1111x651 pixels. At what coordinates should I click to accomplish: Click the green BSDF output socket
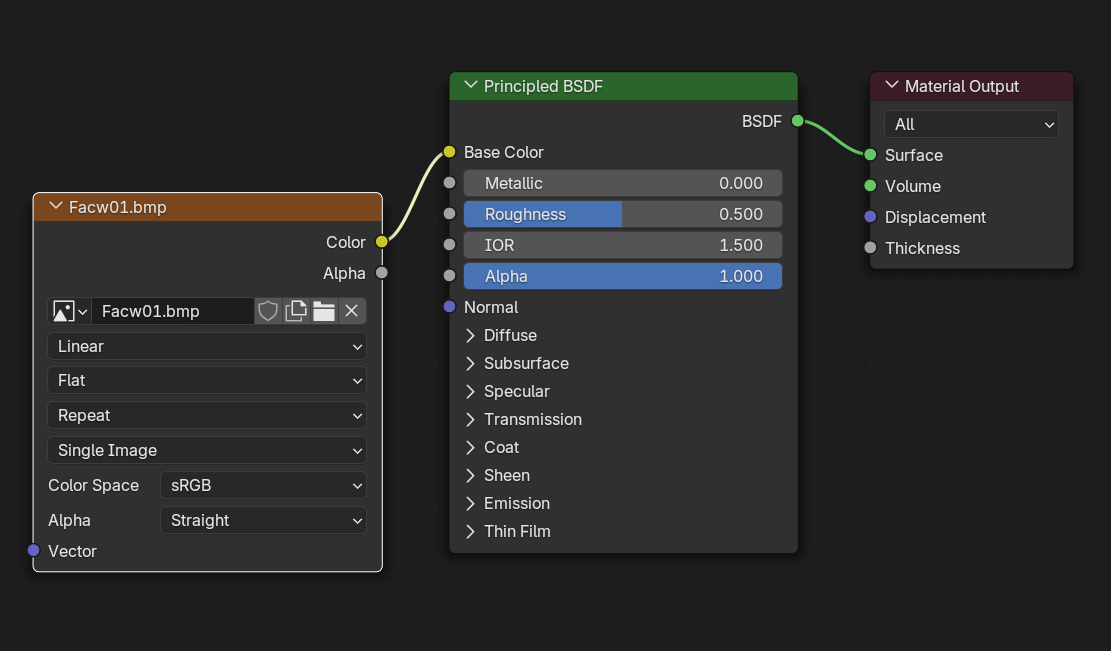point(797,121)
